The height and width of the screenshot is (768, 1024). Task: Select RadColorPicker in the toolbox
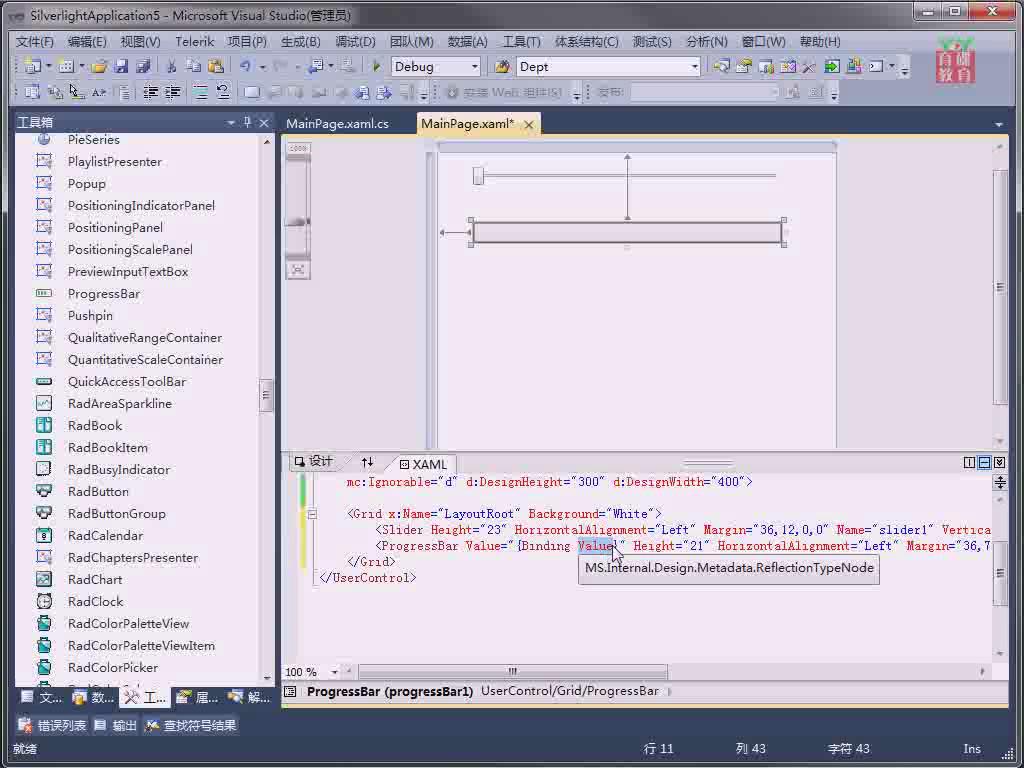click(113, 667)
